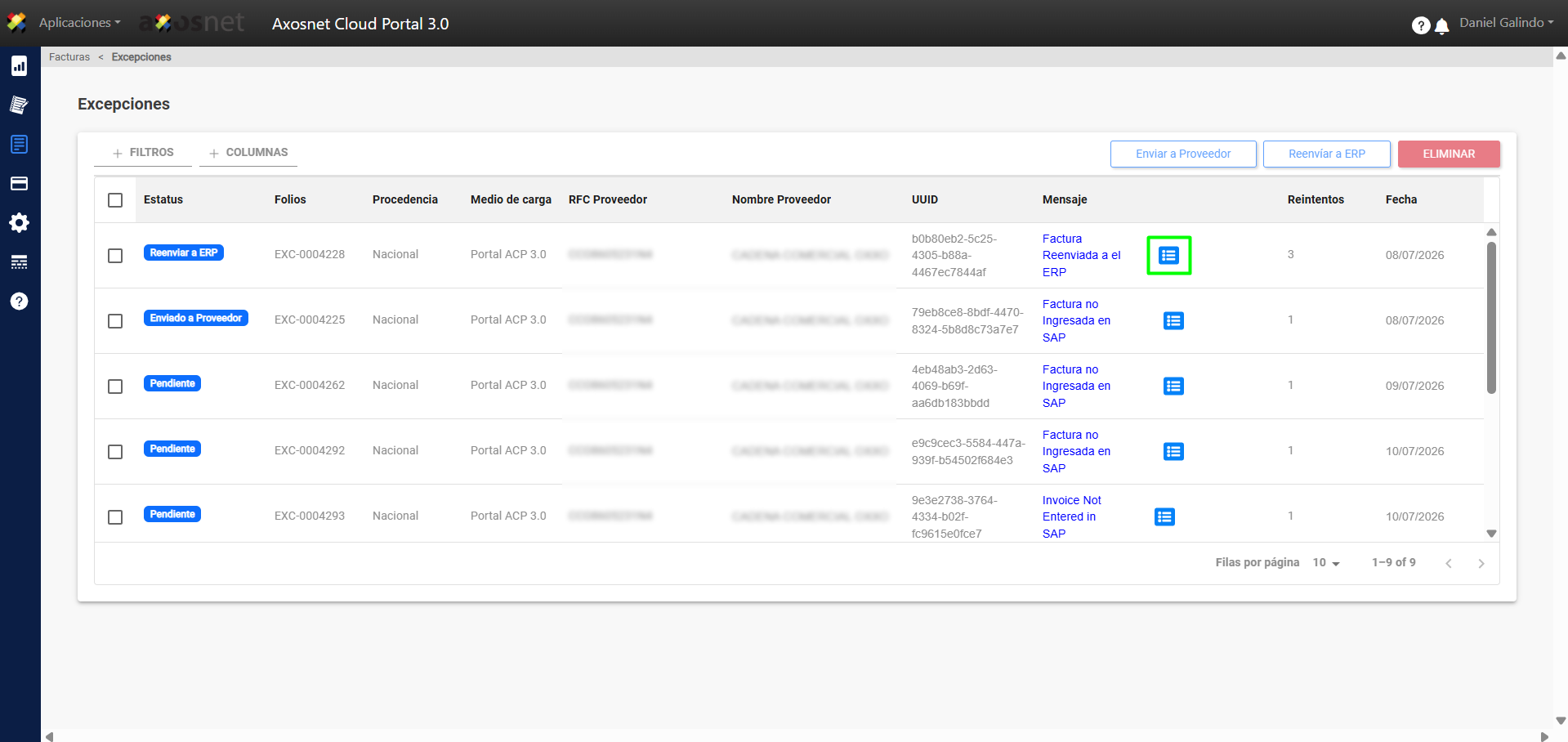Check the row EXC-0004293
Screen dimensions: 1568x742
pos(115,517)
